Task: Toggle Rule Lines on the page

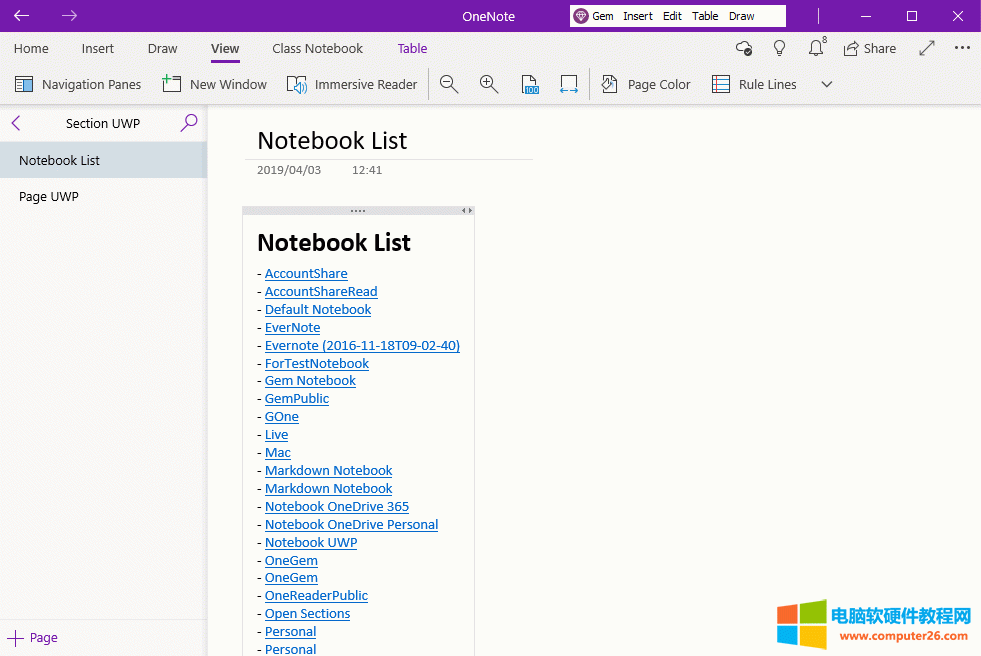Action: (754, 85)
